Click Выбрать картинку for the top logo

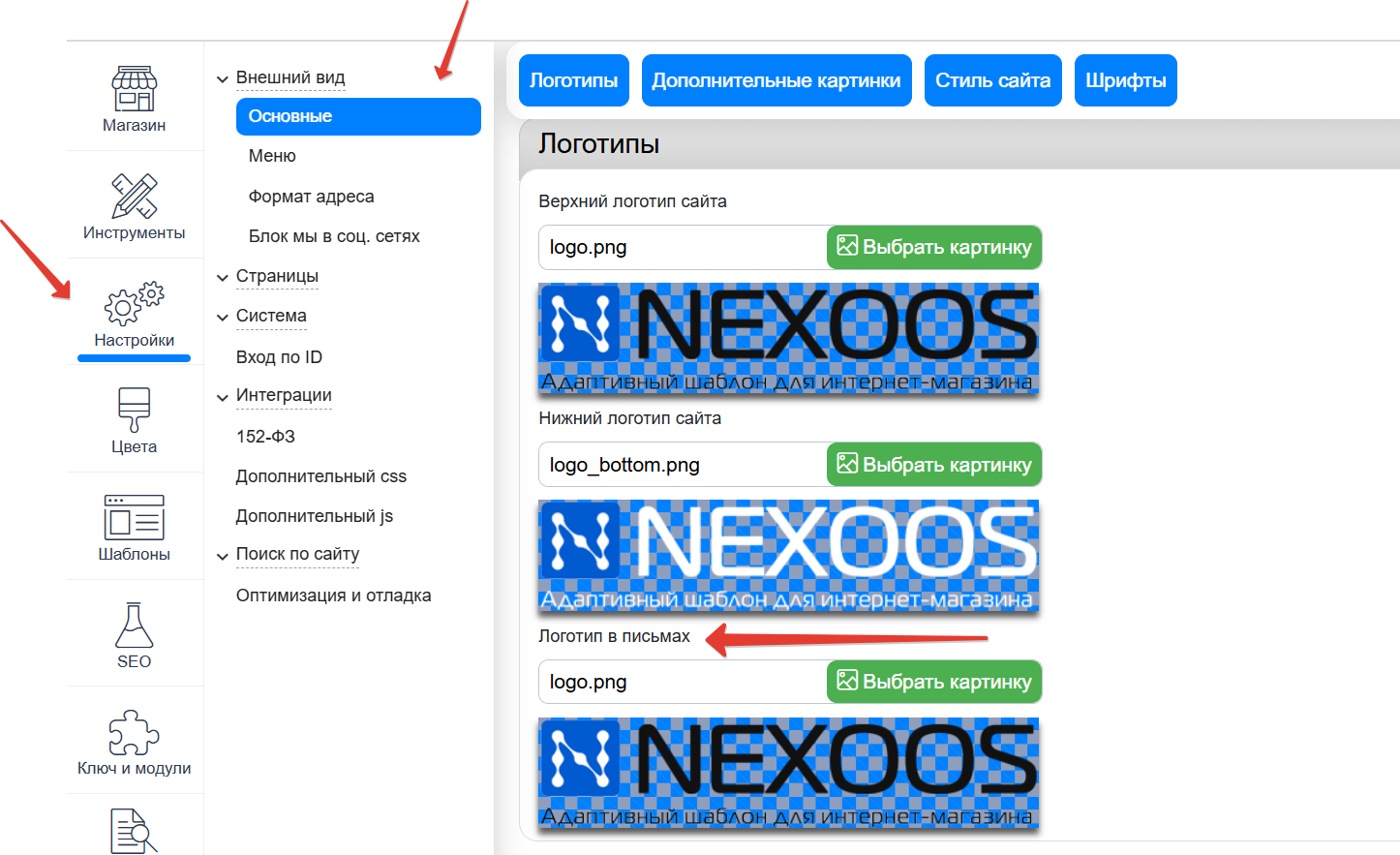coord(933,247)
